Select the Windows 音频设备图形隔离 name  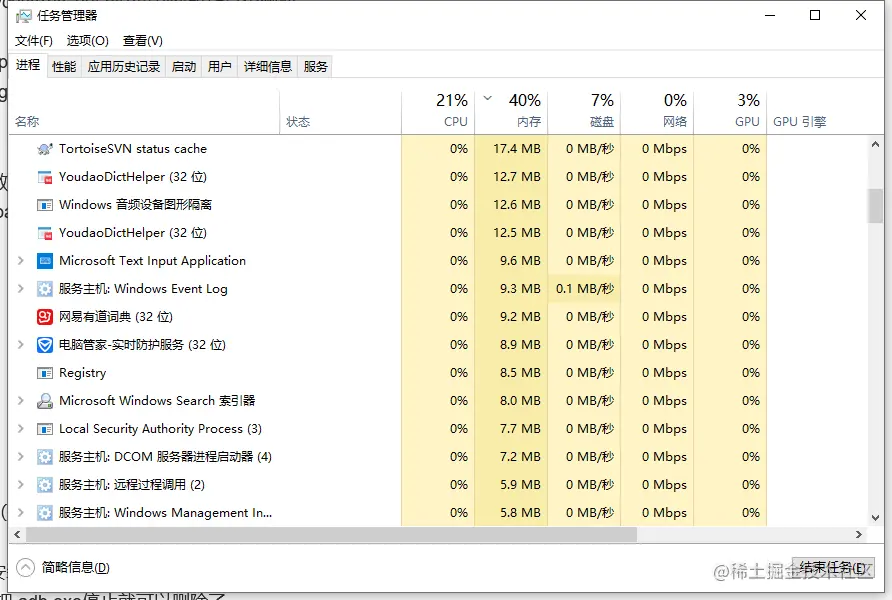point(135,205)
